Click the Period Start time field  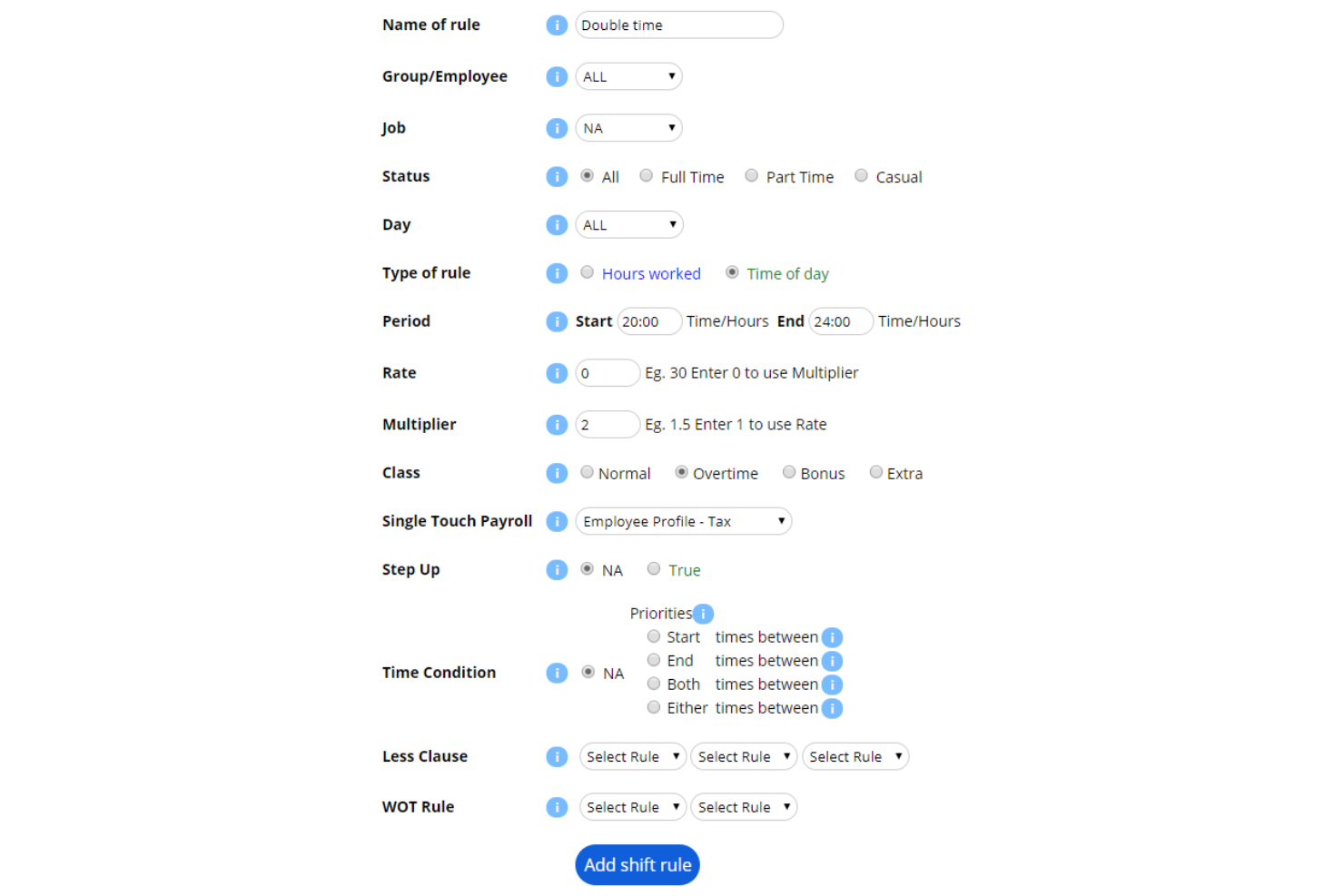point(649,321)
